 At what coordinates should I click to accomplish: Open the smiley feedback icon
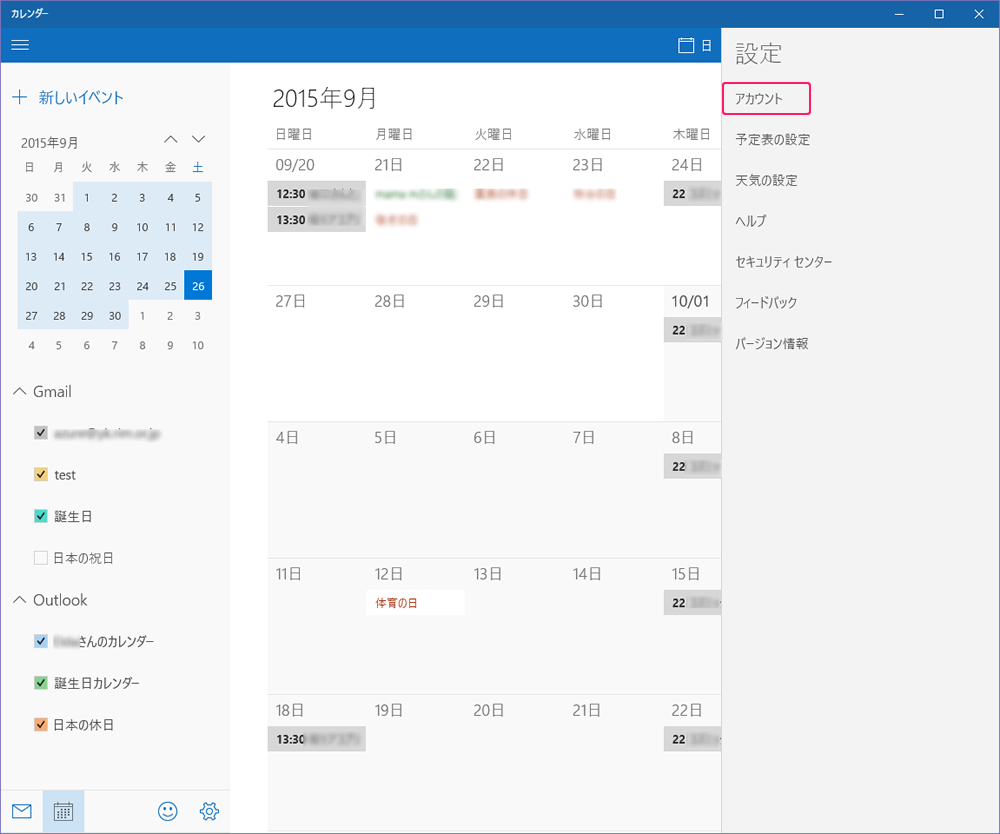pyautogui.click(x=168, y=811)
